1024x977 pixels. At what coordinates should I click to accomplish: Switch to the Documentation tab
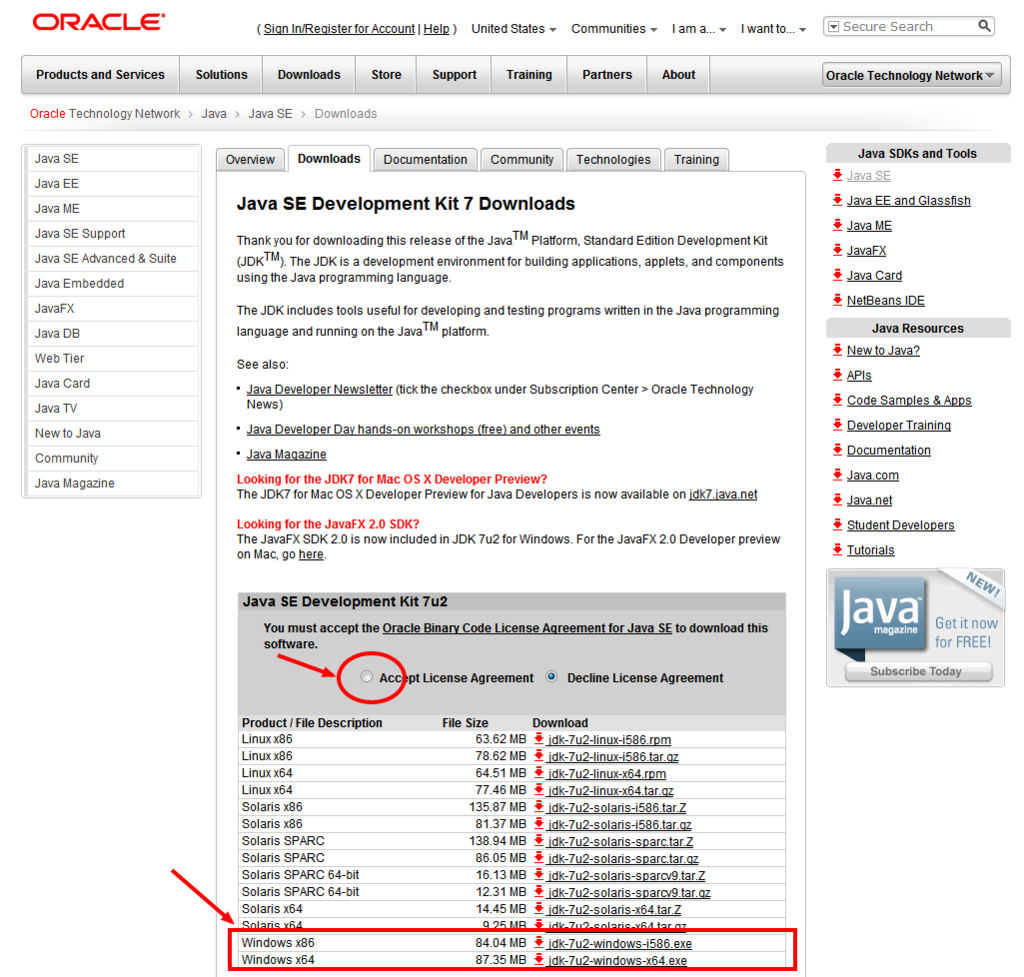(425, 159)
